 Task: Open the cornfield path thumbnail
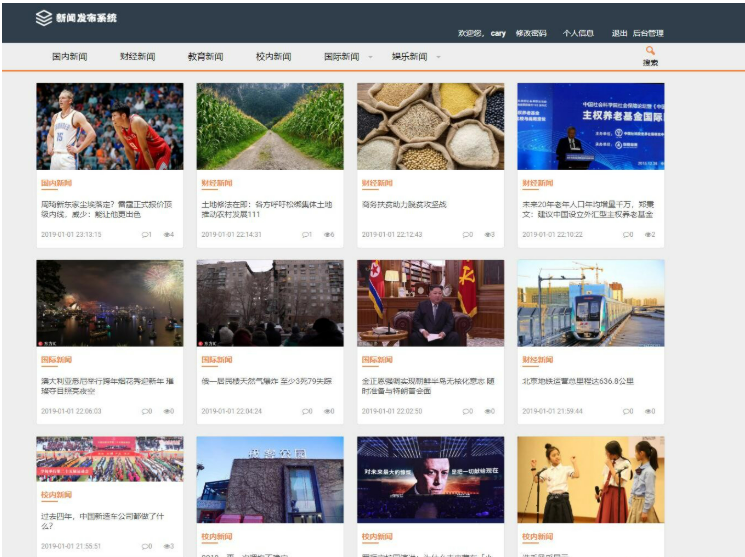click(270, 126)
